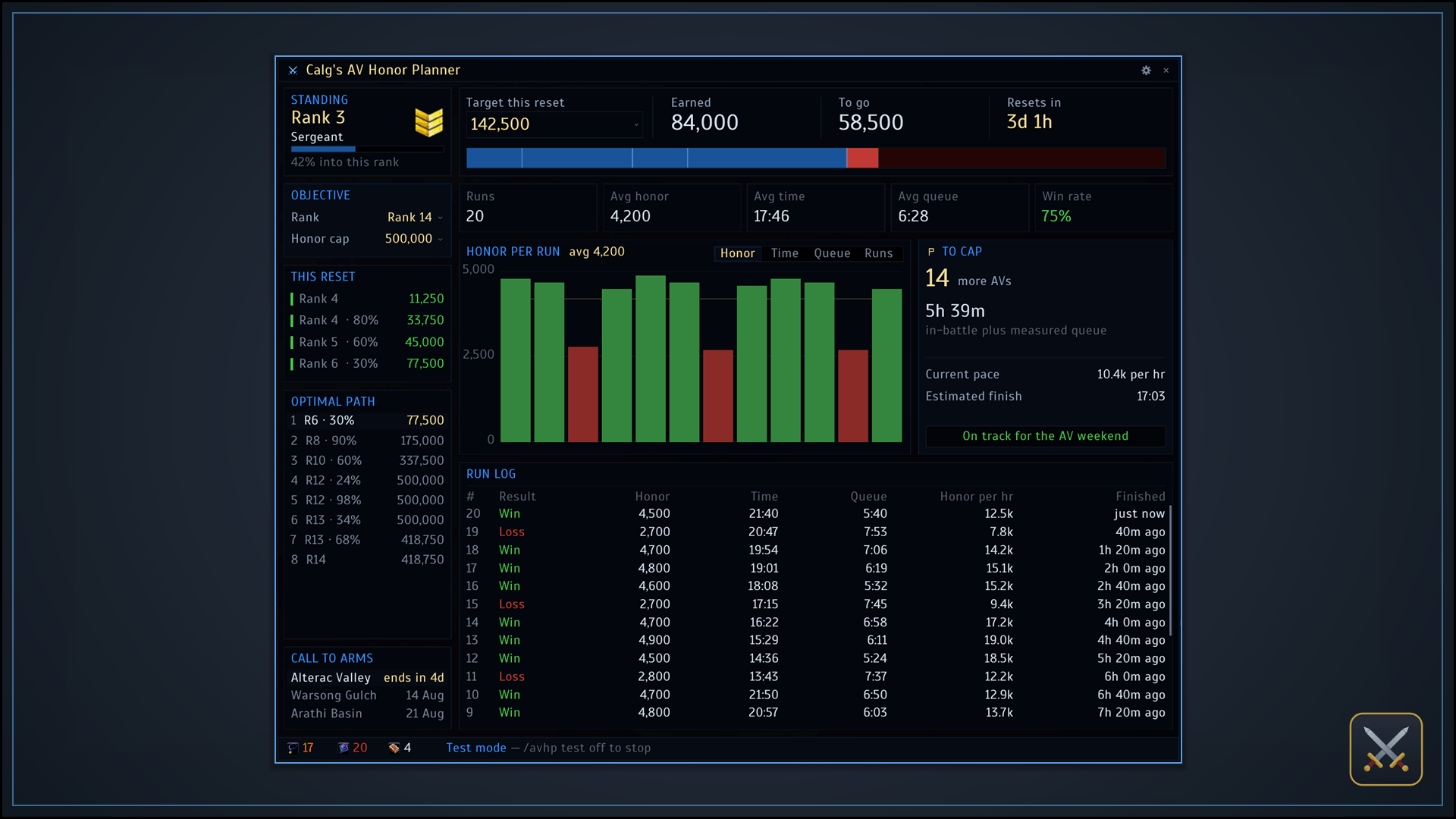Click the addon logo icon beside the title
Image resolution: width=1456 pixels, height=819 pixels.
tap(293, 71)
